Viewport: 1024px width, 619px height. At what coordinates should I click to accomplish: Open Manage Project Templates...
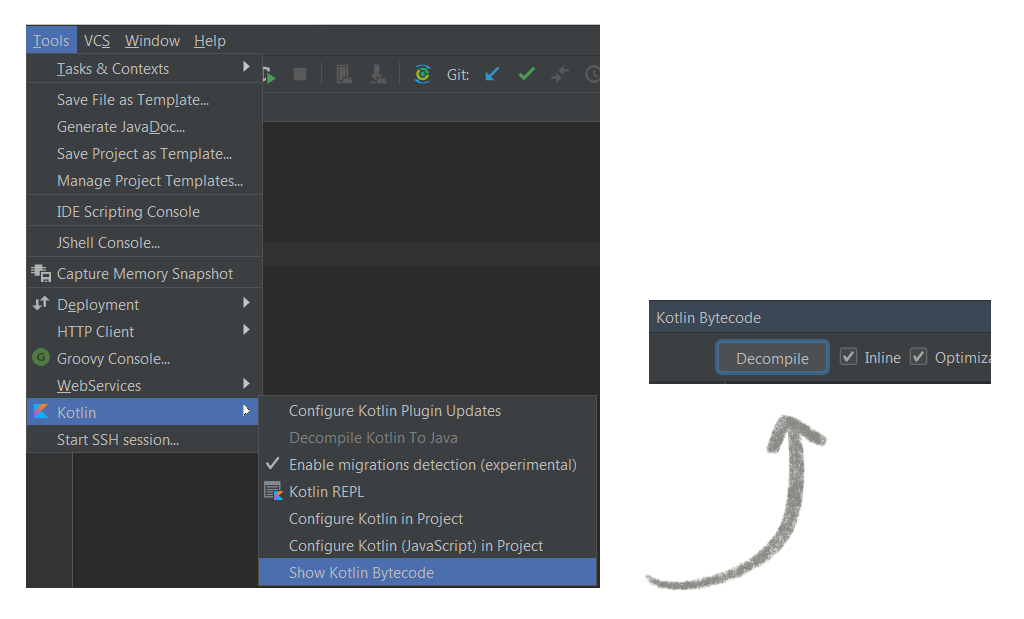[x=144, y=180]
